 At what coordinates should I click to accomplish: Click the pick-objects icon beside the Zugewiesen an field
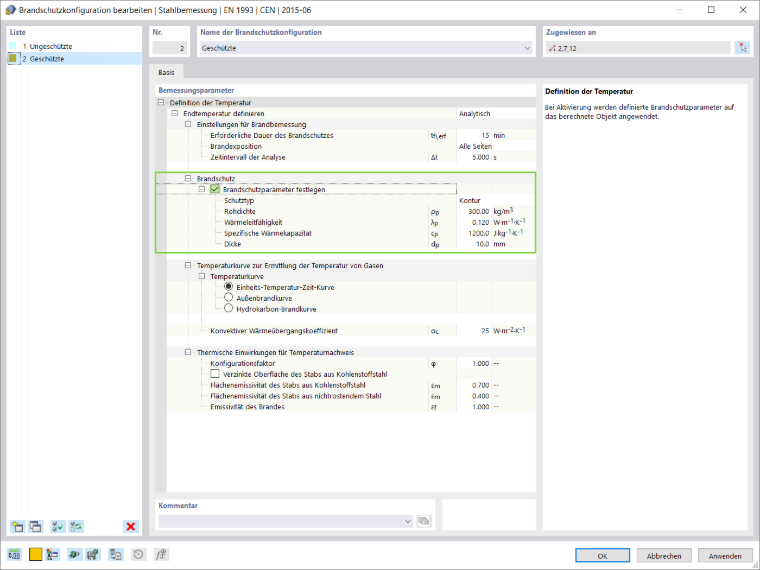[x=743, y=48]
